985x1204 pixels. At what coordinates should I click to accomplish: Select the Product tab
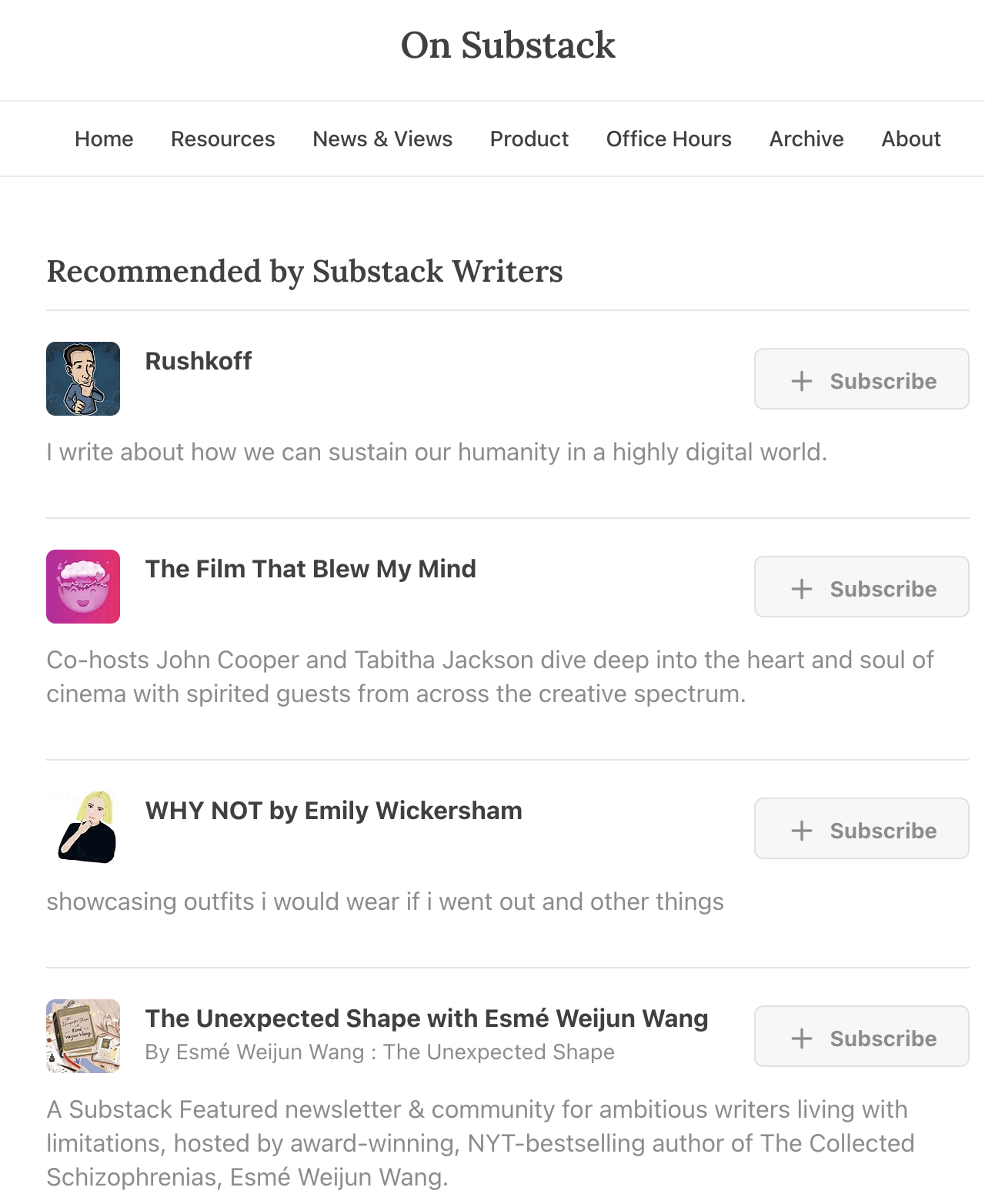(x=529, y=139)
